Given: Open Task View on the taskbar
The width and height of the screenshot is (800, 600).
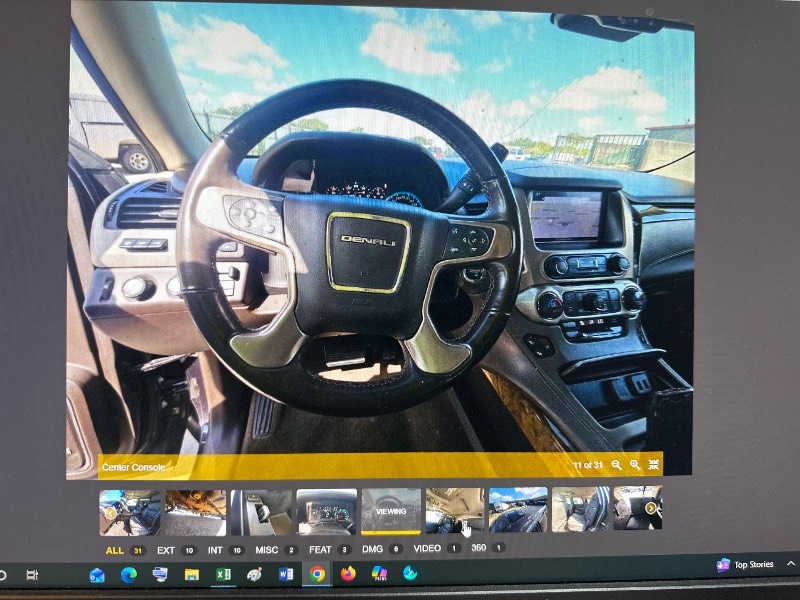Looking at the screenshot, I should click(x=32, y=575).
